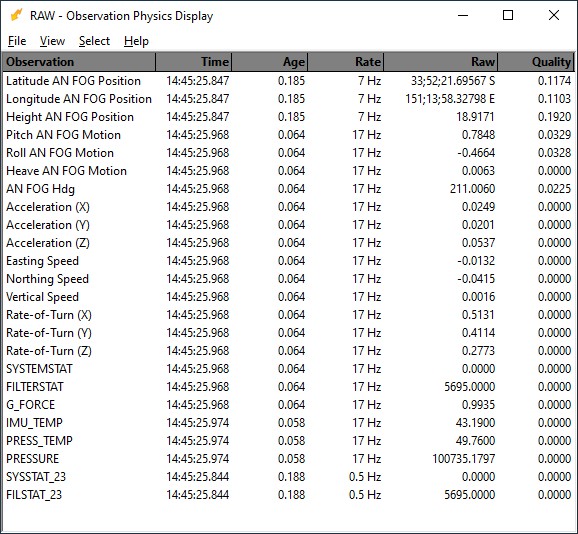This screenshot has height=534, width=578.
Task: Select the Heave AN FOG Motion row
Action: click(288, 171)
